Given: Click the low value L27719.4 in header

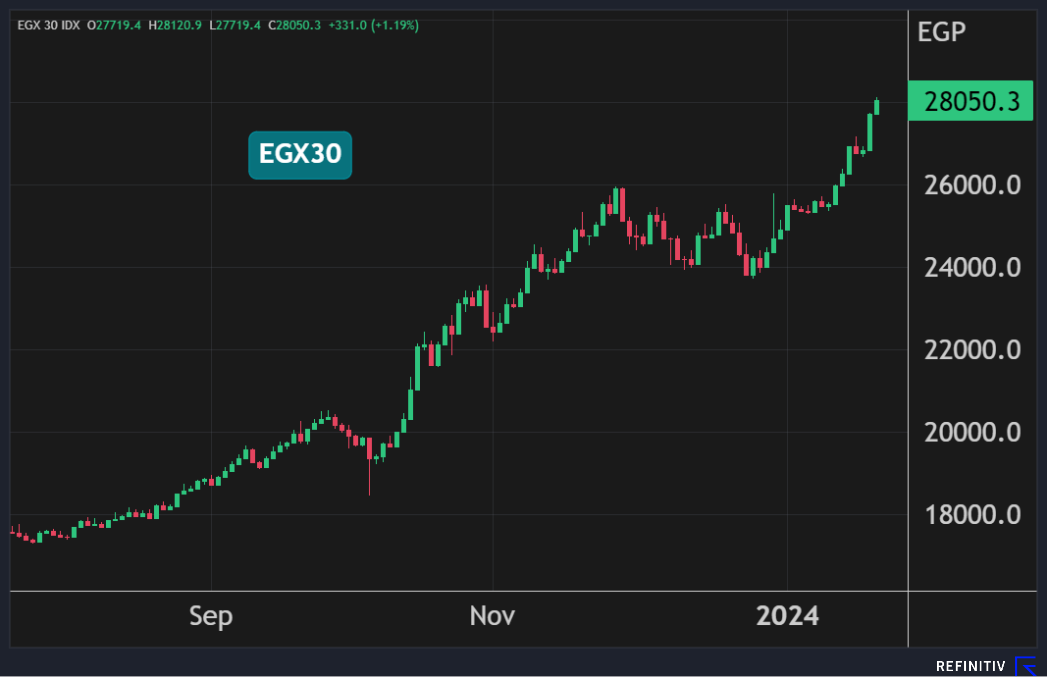Looking at the screenshot, I should coord(235,25).
